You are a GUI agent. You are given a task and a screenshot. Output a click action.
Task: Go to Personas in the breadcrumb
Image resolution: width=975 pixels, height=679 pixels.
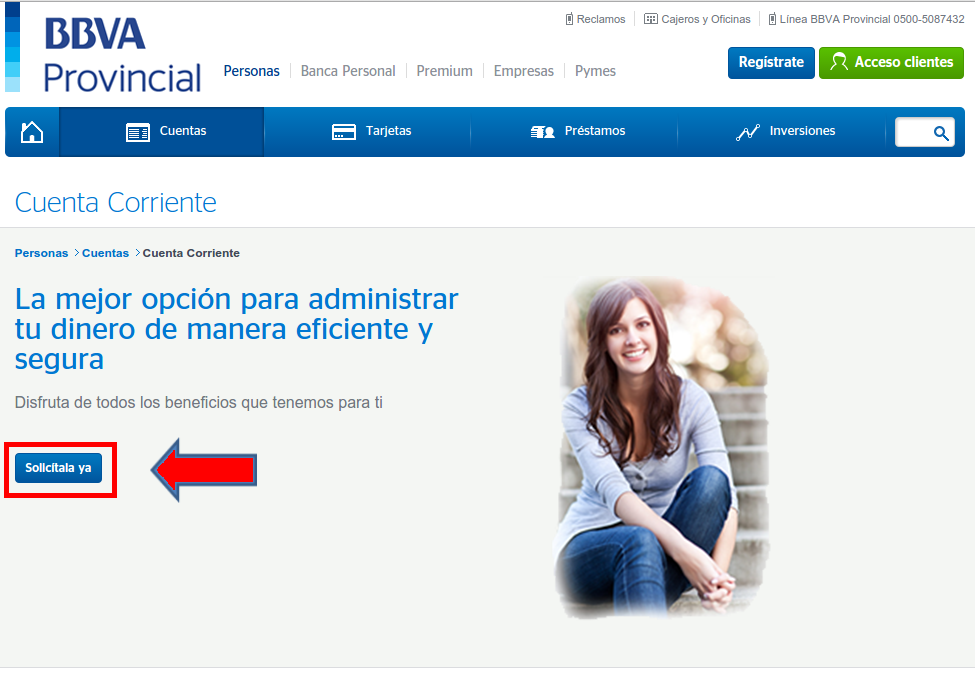click(x=41, y=253)
